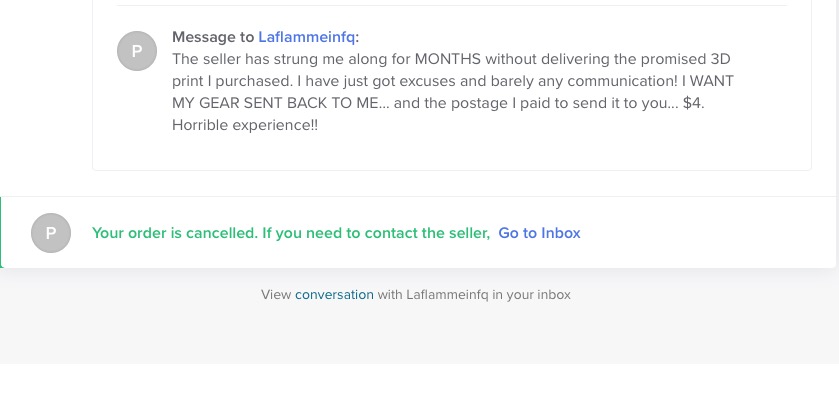Click the divider line above the message
The image size is (839, 398).
coord(452,5)
